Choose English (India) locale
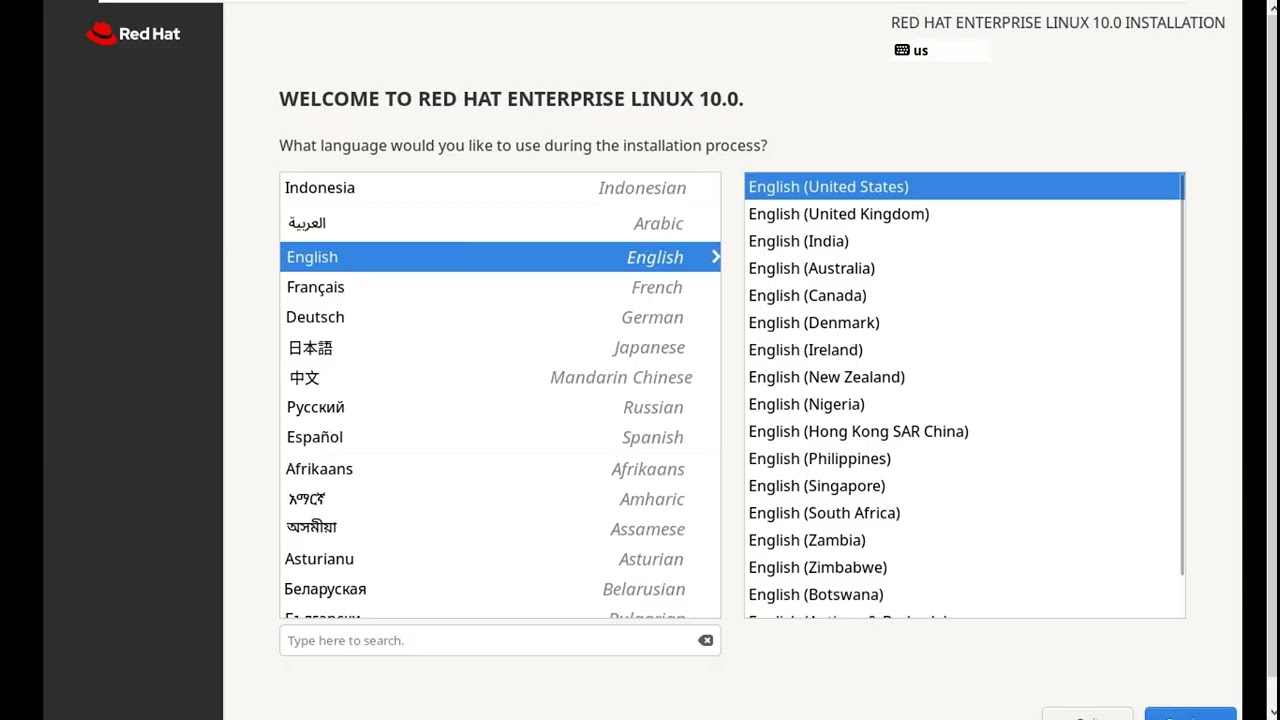This screenshot has width=1280, height=720. click(963, 241)
